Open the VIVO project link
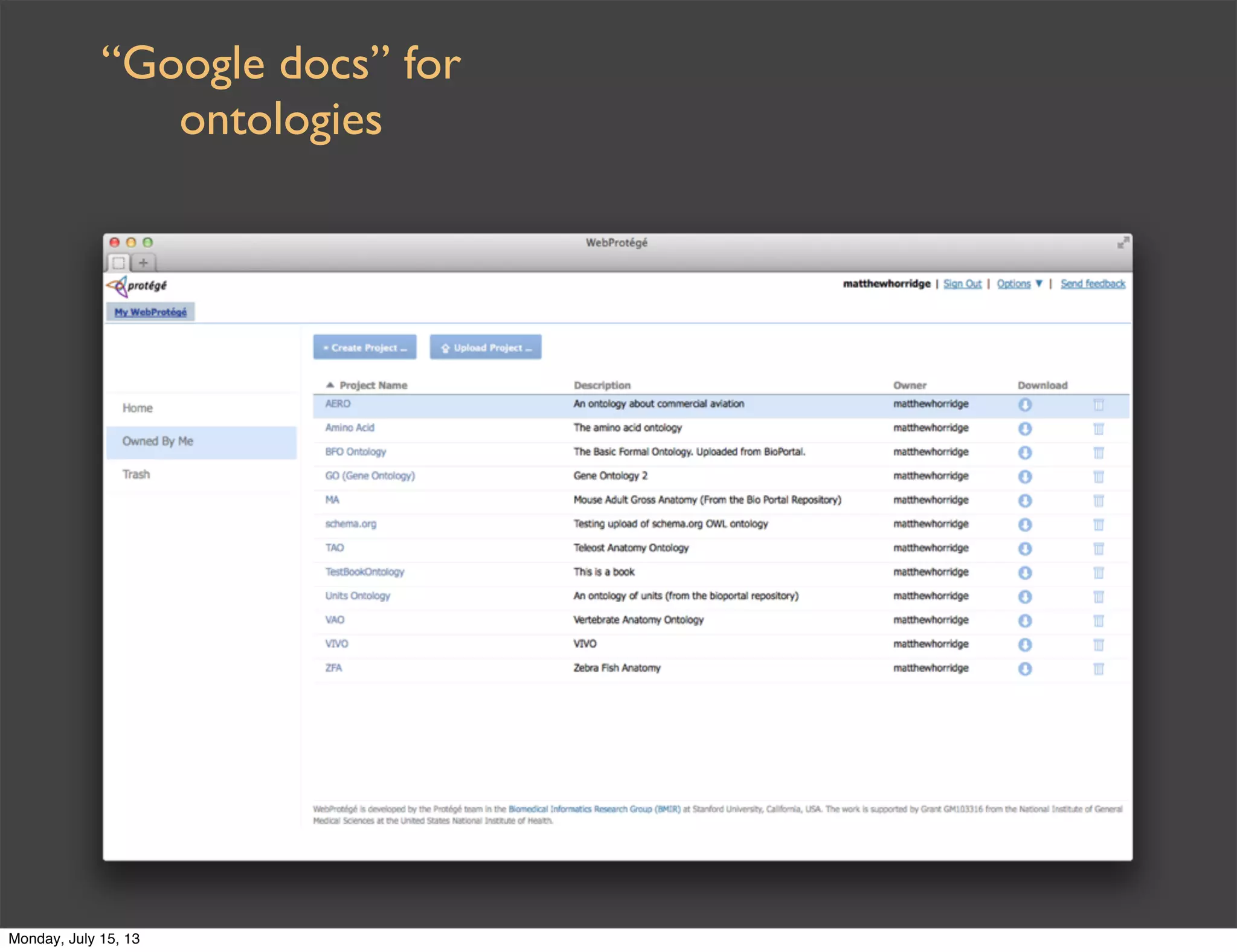Screen dimensions: 1237x952 tap(336, 644)
